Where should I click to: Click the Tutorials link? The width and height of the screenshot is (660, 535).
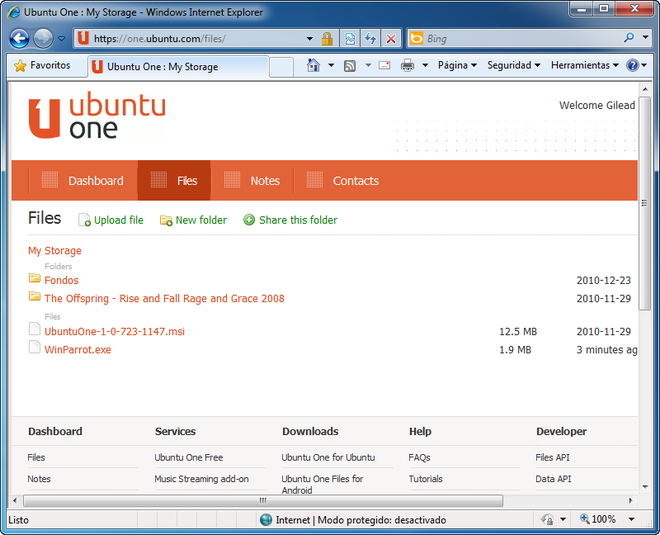point(426,479)
